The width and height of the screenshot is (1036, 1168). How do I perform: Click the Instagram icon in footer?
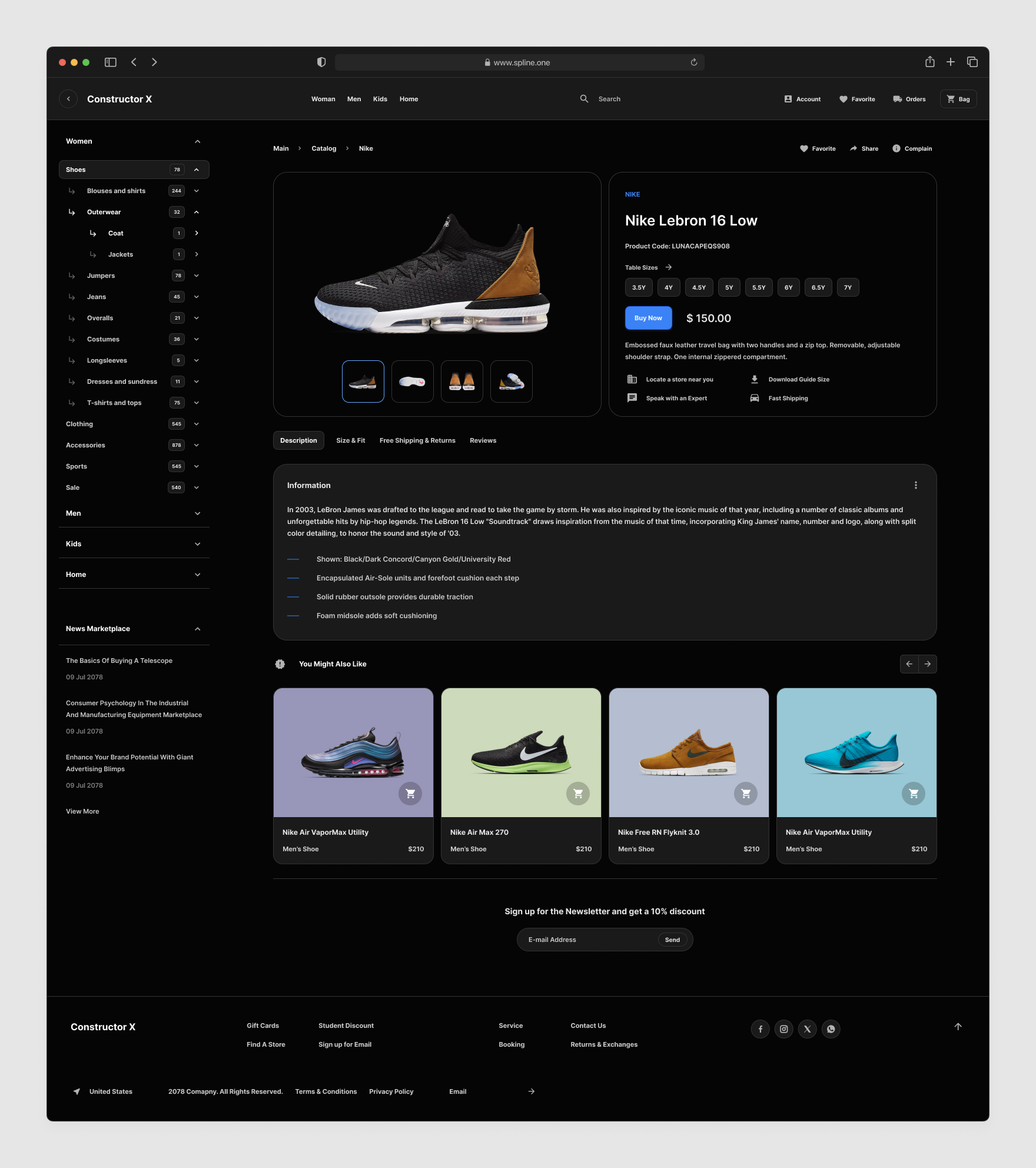pyautogui.click(x=784, y=1029)
